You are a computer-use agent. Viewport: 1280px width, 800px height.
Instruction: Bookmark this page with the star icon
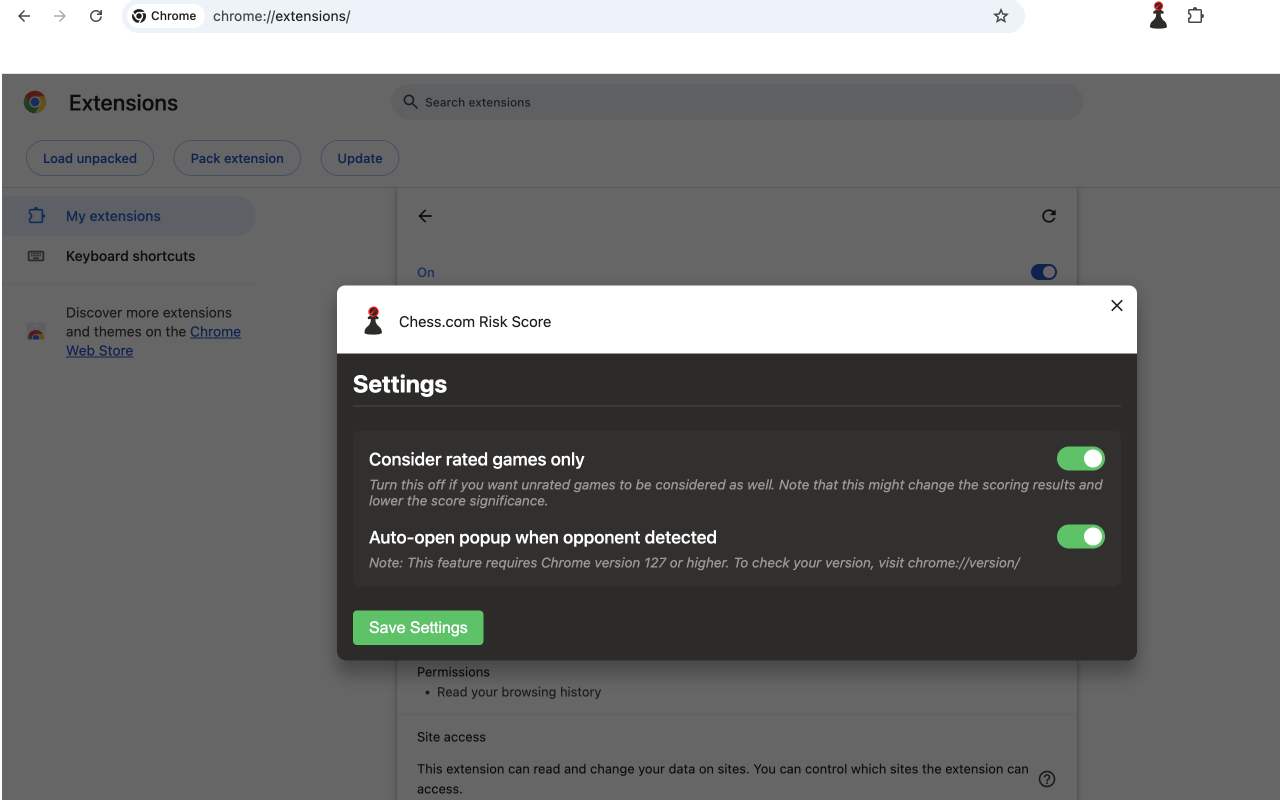pos(1000,16)
